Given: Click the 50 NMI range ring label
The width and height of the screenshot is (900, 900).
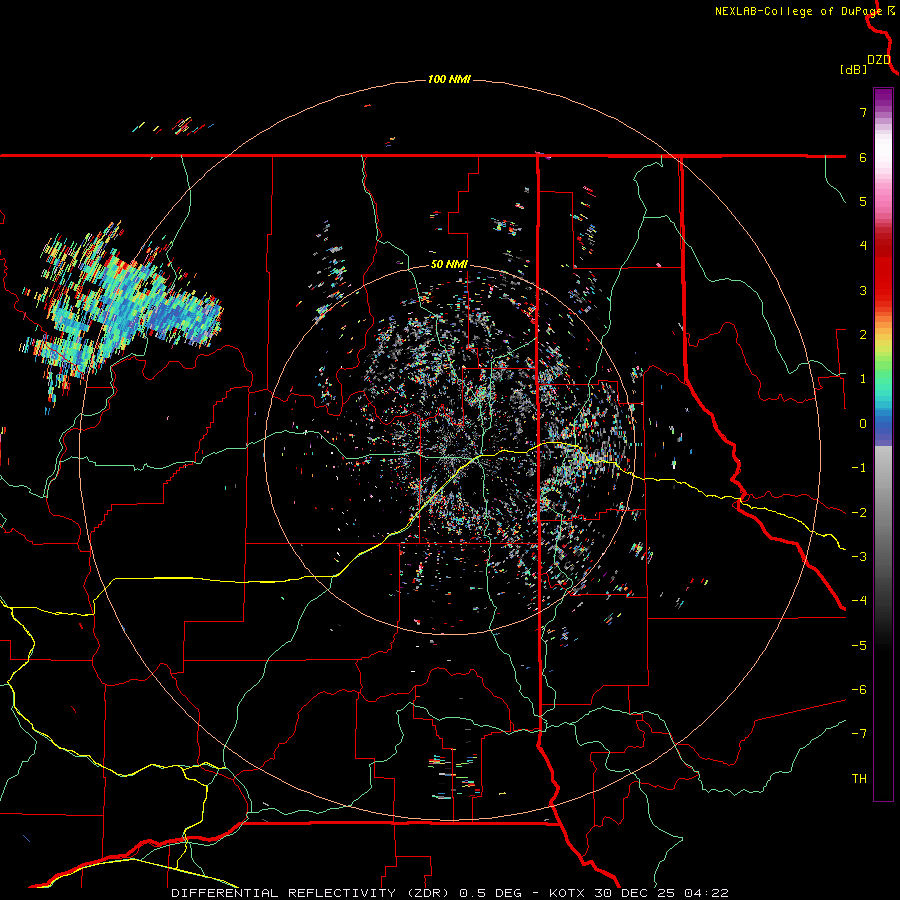Looking at the screenshot, I should (449, 265).
